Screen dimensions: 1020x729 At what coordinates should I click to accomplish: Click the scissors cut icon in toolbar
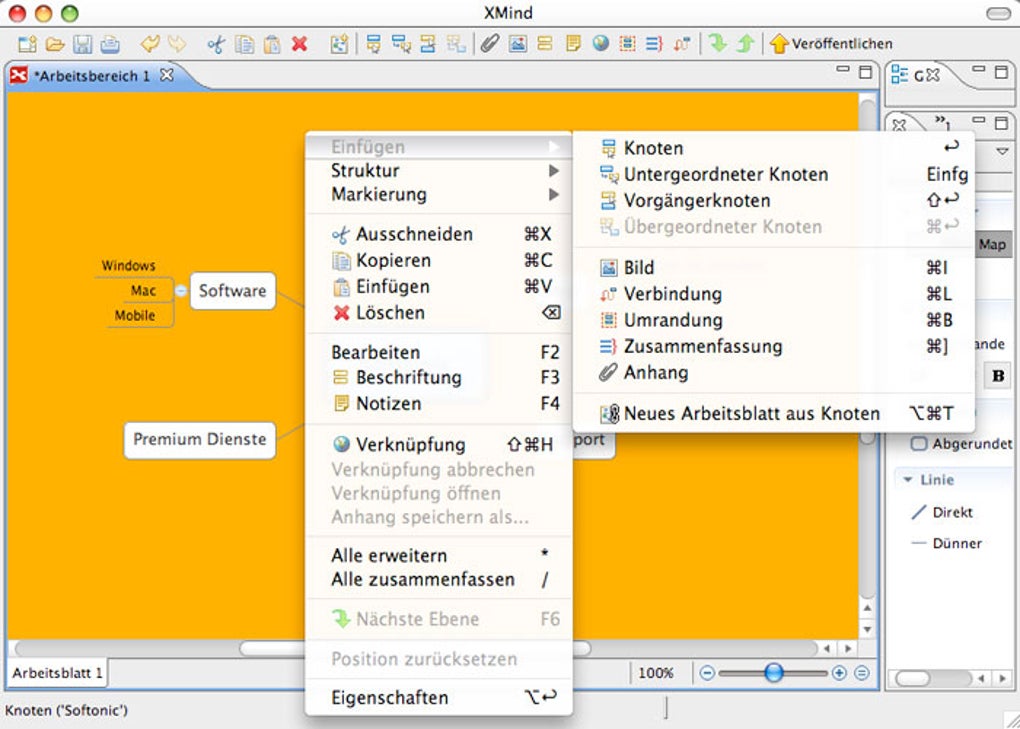click(x=216, y=44)
